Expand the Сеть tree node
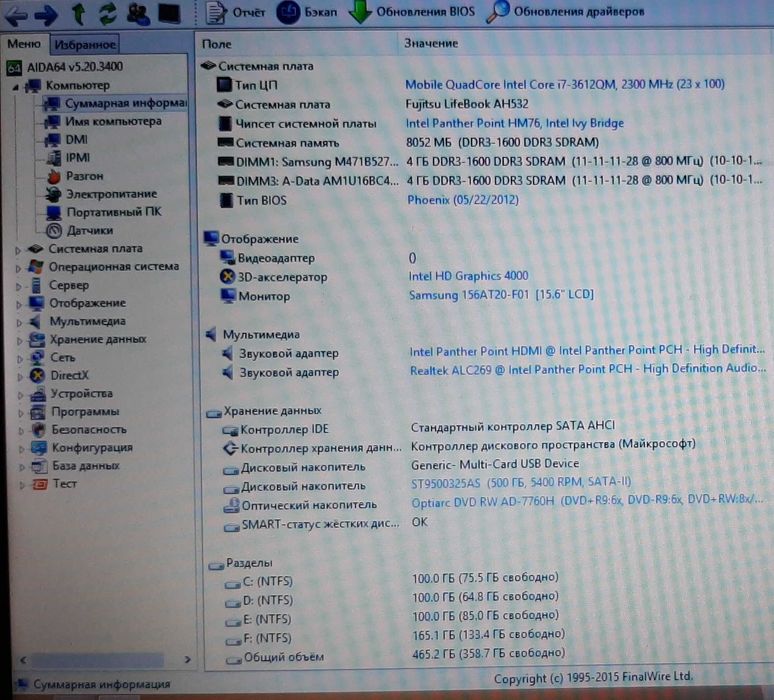This screenshot has width=774, height=700. point(20,359)
